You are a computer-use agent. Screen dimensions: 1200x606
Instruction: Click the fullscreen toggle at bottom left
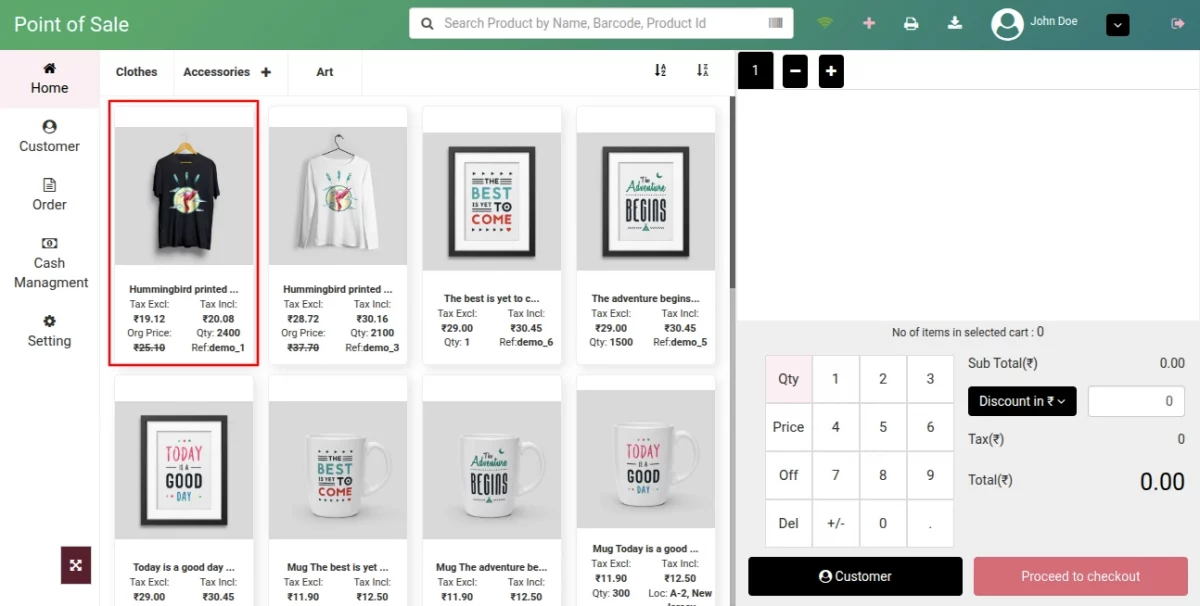76,564
